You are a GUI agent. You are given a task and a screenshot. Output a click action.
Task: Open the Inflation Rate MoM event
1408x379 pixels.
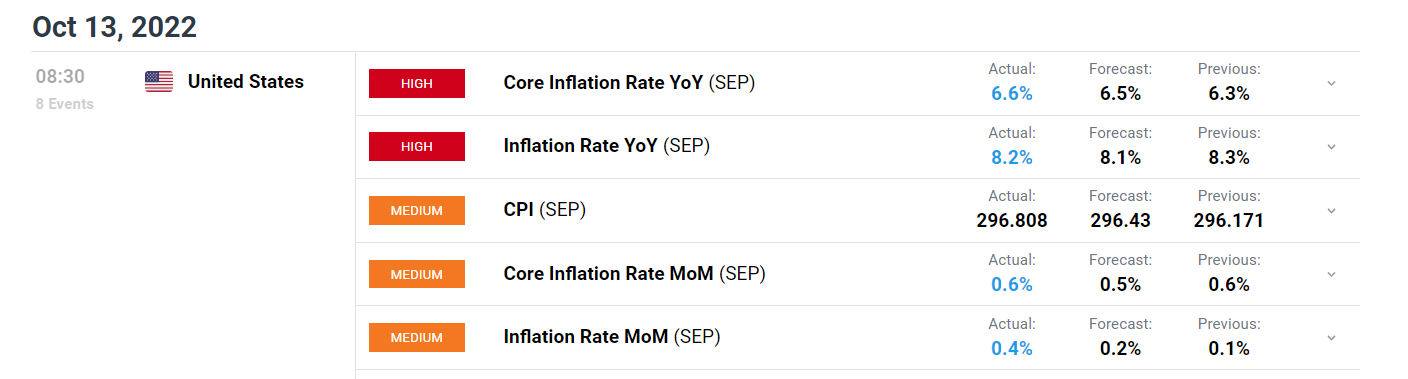click(x=612, y=337)
